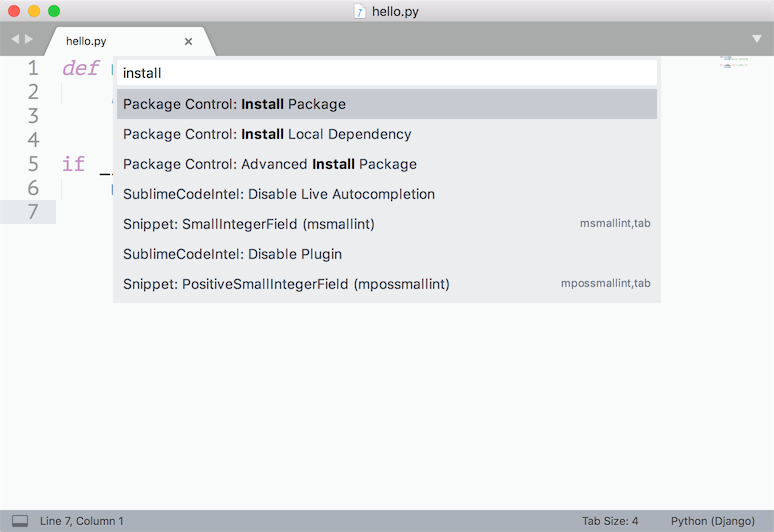Image resolution: width=774 pixels, height=532 pixels.
Task: Open the Tab Size: 4 selector
Action: point(610,521)
